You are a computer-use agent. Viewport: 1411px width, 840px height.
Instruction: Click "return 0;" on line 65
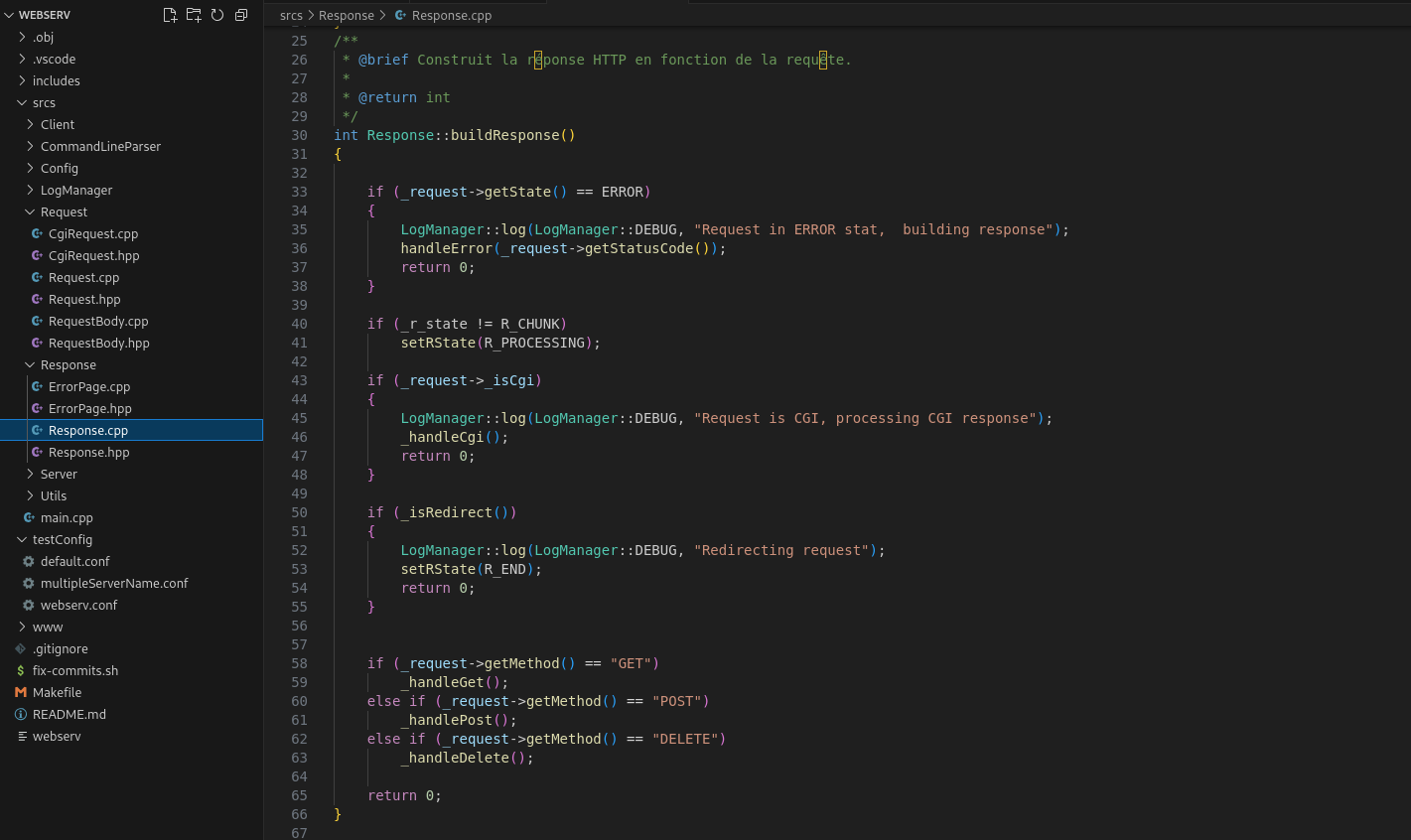(x=404, y=795)
